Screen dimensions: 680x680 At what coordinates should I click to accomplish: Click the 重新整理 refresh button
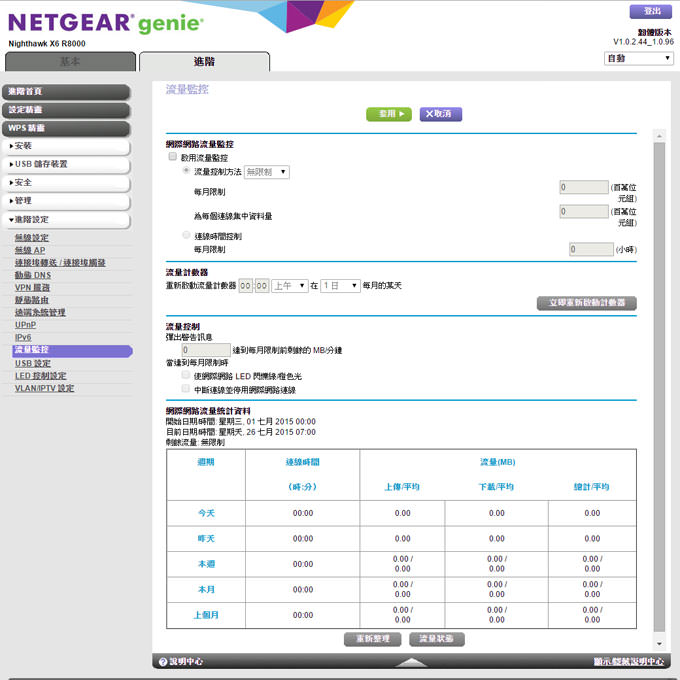coord(373,639)
